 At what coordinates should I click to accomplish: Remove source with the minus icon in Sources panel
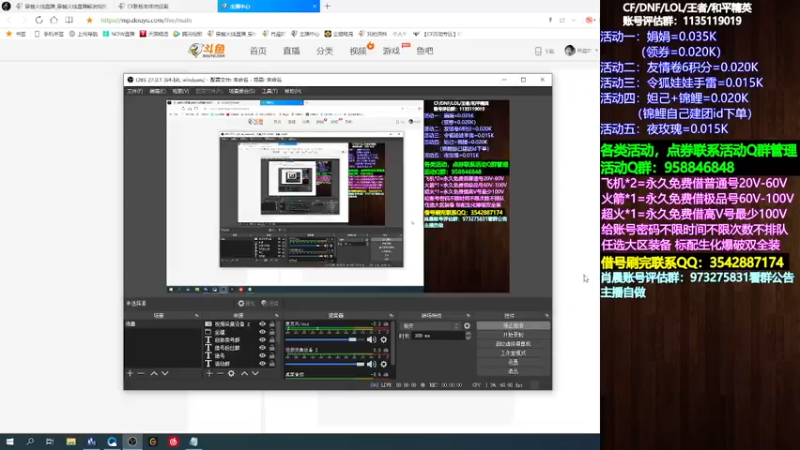tap(220, 373)
